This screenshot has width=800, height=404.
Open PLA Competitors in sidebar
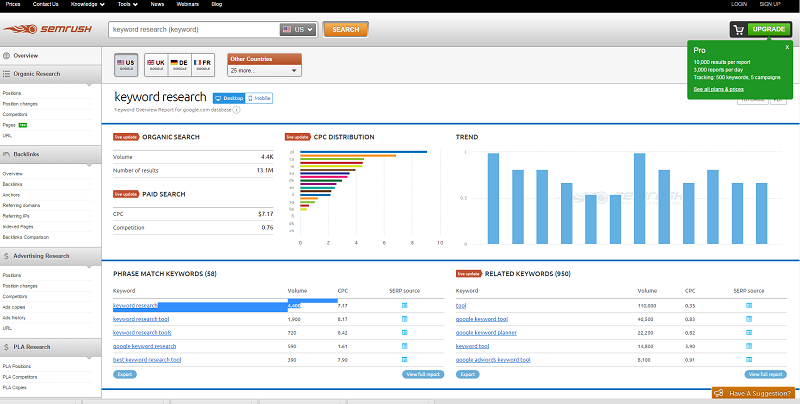point(20,377)
